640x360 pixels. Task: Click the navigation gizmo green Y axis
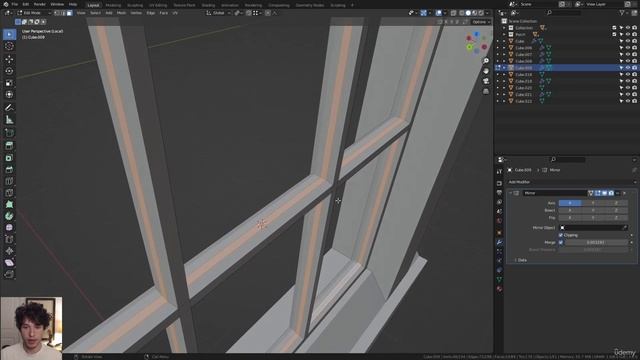[x=469, y=47]
